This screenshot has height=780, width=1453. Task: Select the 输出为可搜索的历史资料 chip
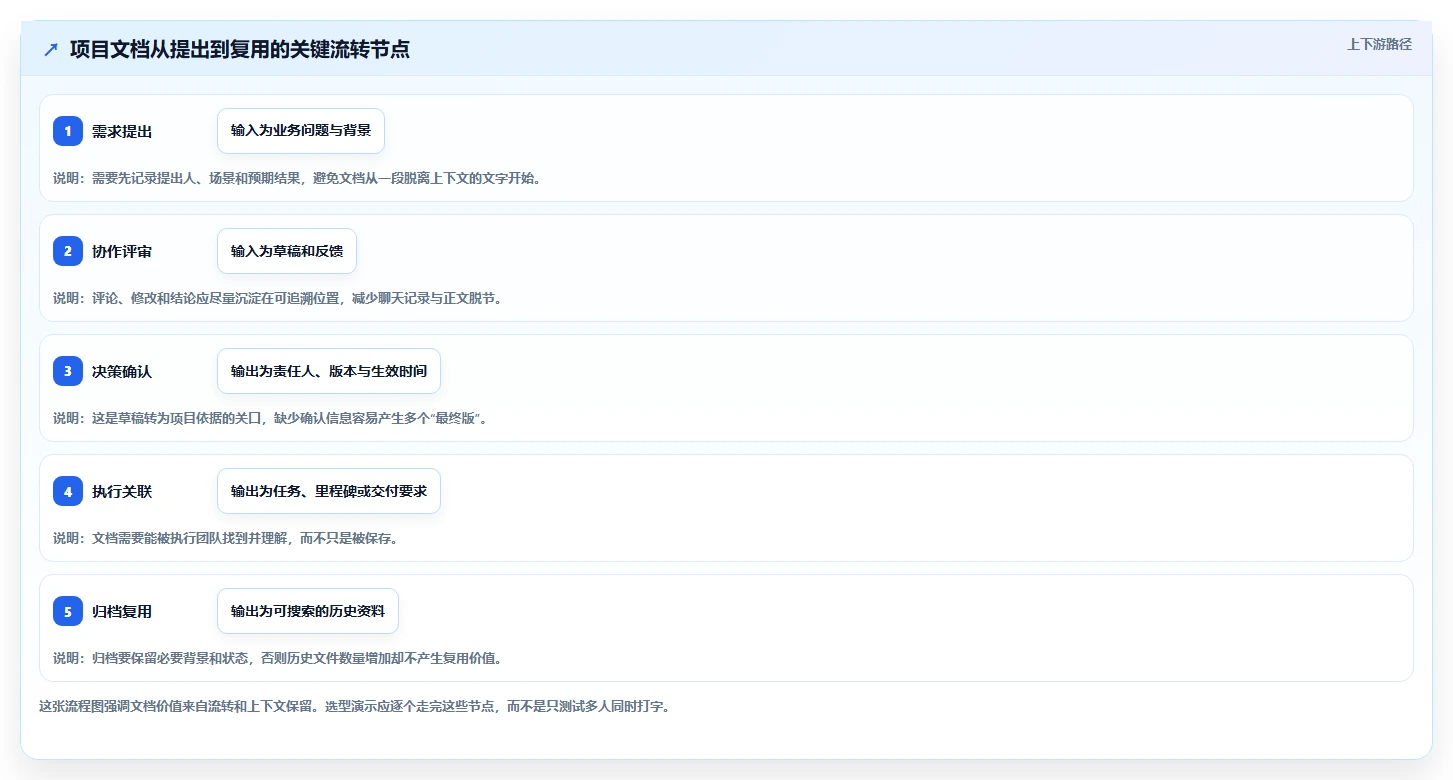tap(308, 611)
